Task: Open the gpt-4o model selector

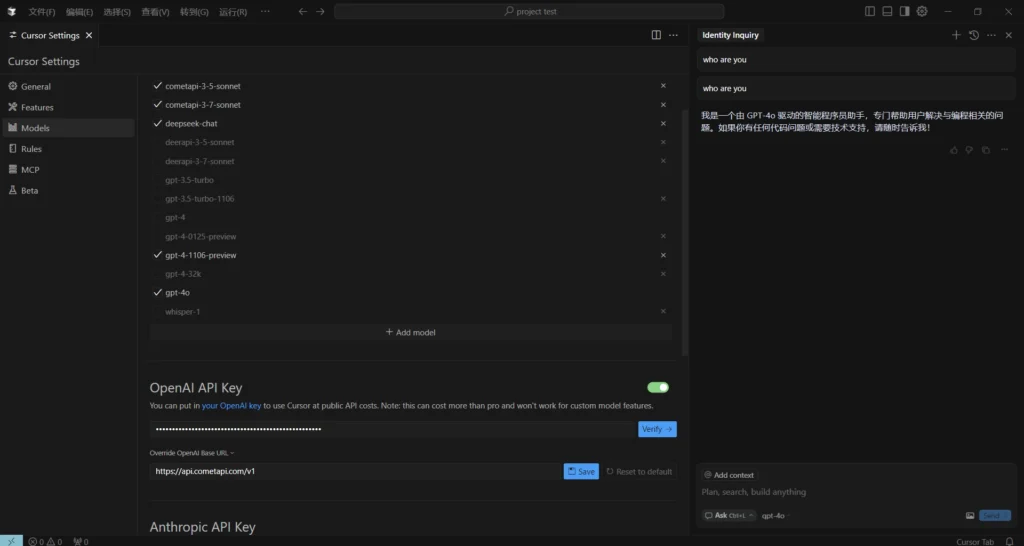Action: (773, 516)
